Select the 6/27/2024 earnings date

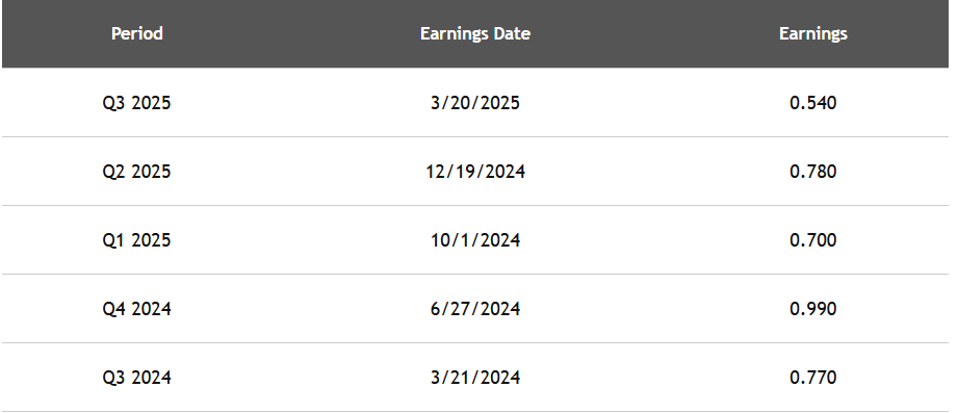point(475,309)
